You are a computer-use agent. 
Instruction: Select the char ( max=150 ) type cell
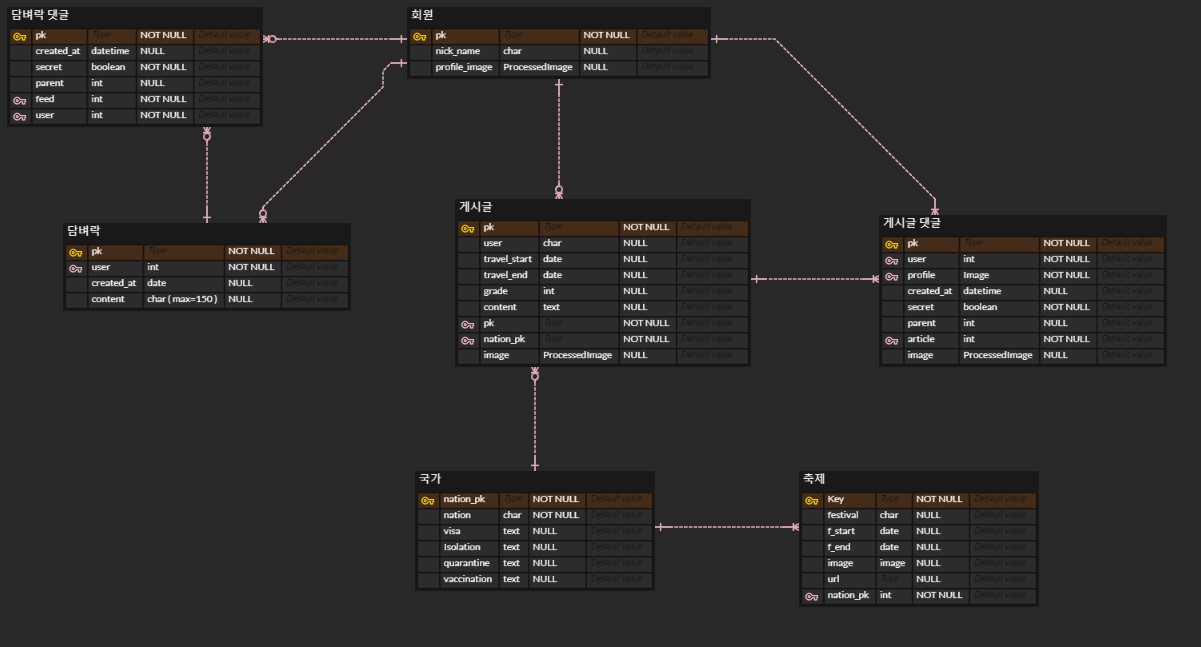(182, 299)
